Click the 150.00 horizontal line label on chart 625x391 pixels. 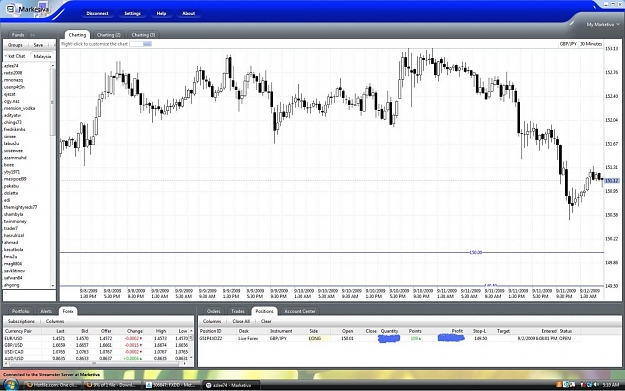[476, 253]
